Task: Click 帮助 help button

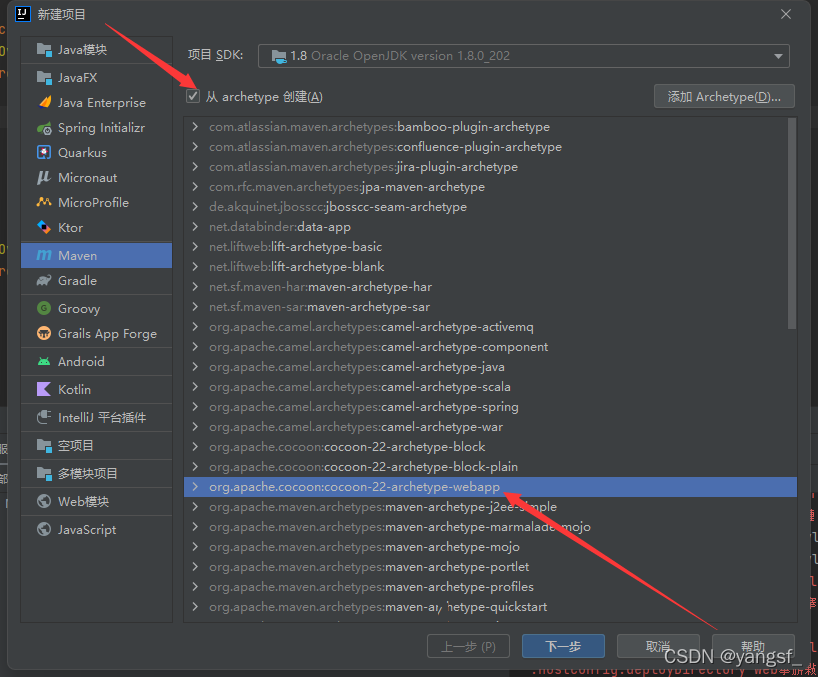Action: [753, 646]
